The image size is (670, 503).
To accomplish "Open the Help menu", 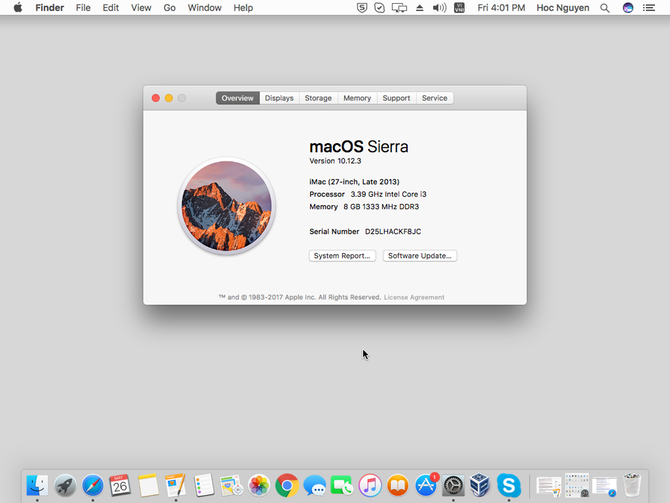I will (243, 8).
